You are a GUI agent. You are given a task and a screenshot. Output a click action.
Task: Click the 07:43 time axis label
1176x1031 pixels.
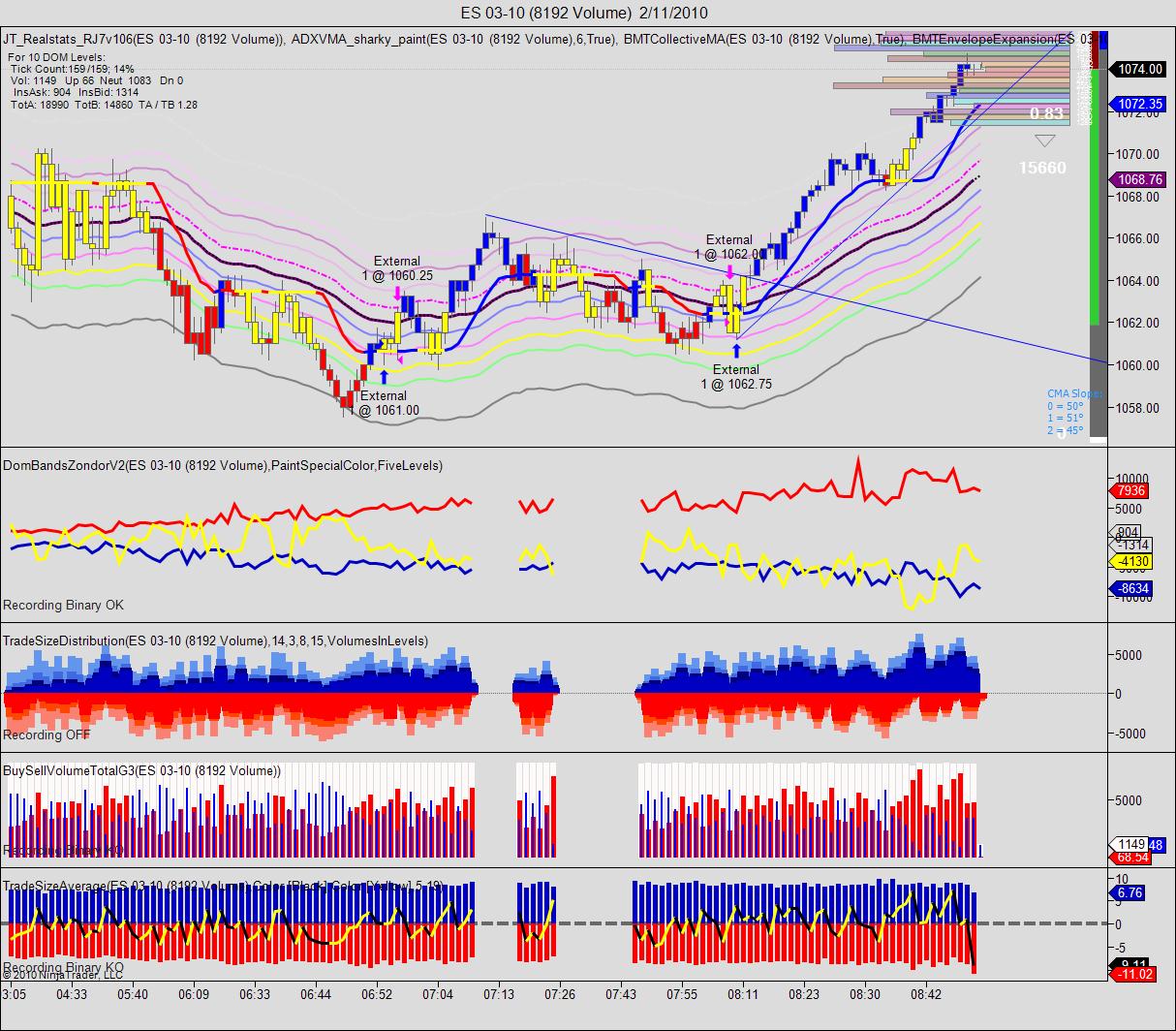tap(621, 994)
